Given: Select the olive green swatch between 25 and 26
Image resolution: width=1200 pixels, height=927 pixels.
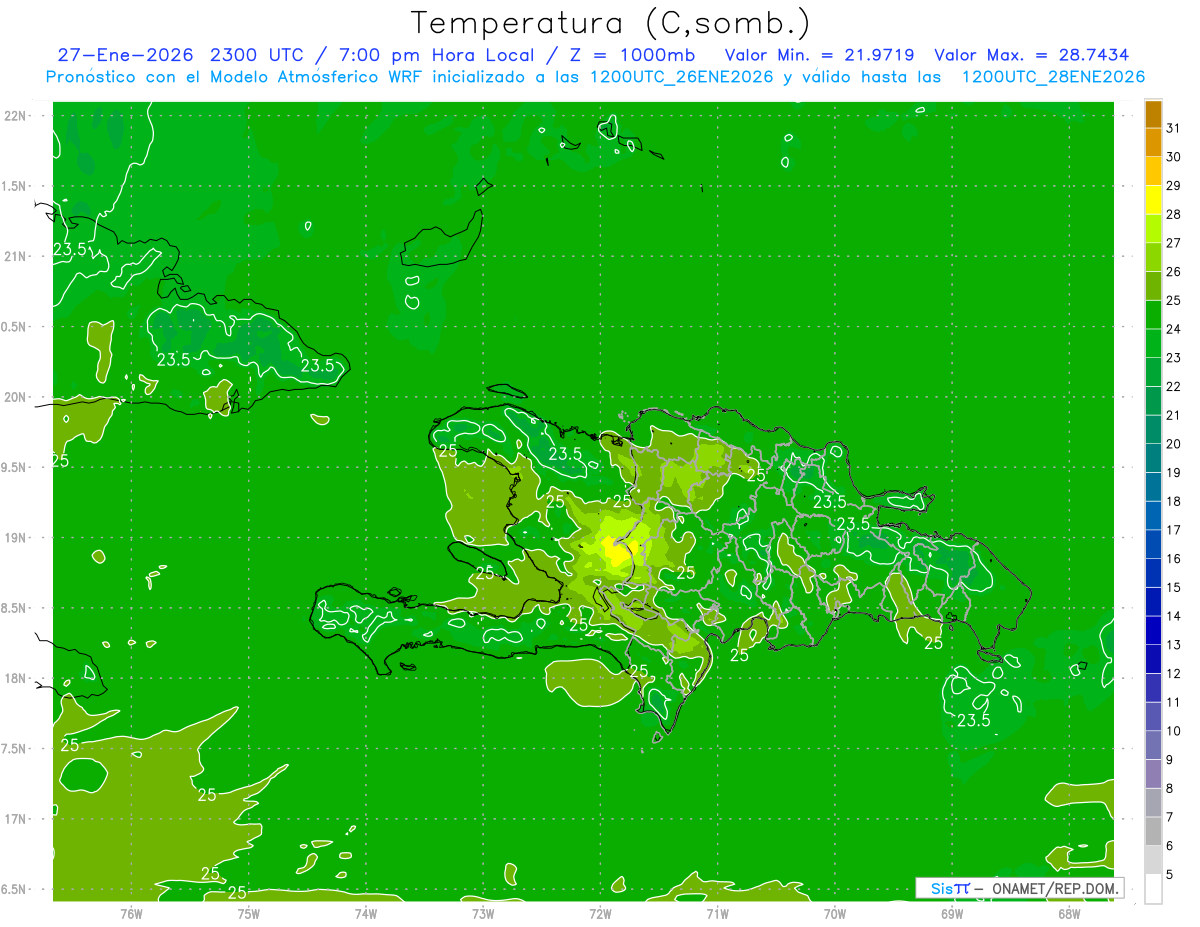Looking at the screenshot, I should 1153,285.
